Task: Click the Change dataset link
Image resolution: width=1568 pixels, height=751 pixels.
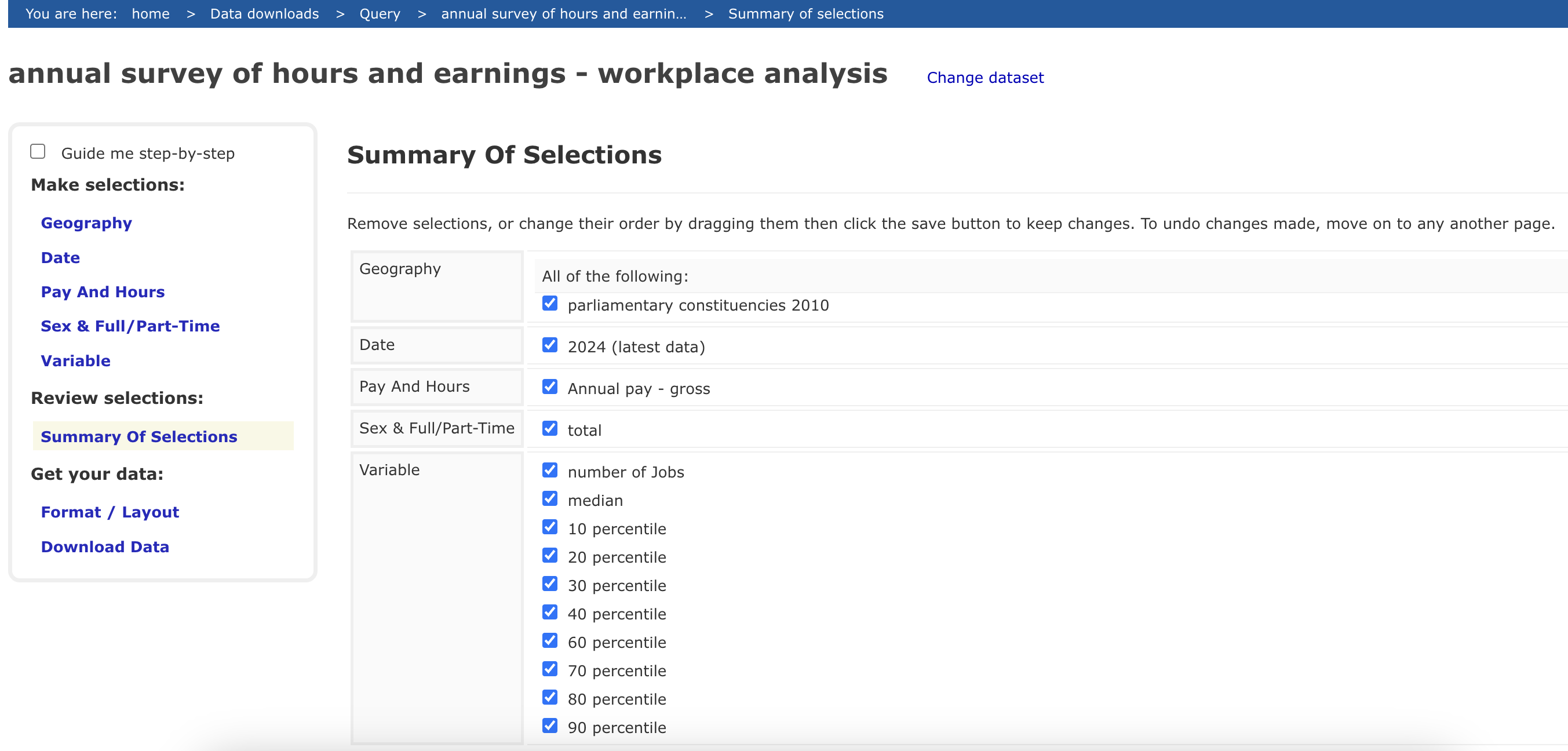Action: 984,78
